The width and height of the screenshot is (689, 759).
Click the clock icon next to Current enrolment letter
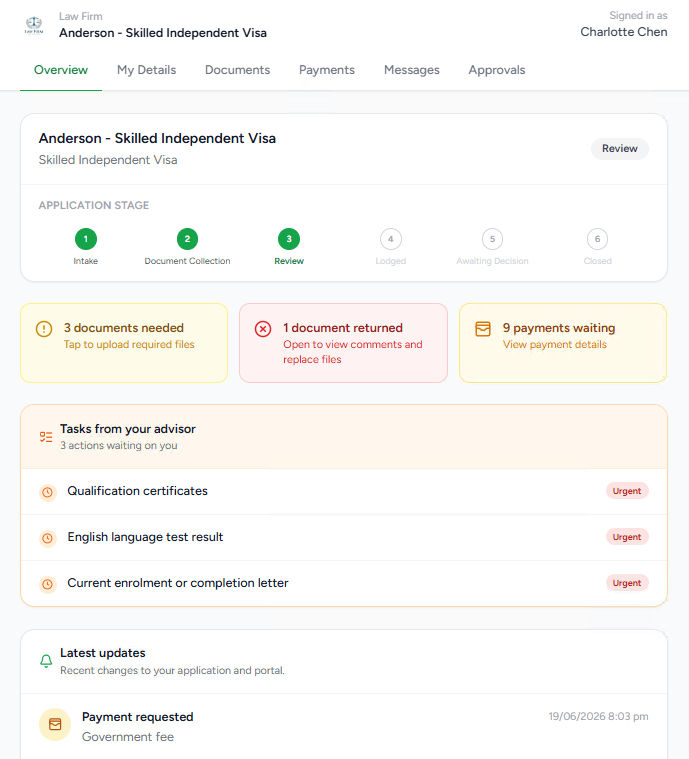47,584
